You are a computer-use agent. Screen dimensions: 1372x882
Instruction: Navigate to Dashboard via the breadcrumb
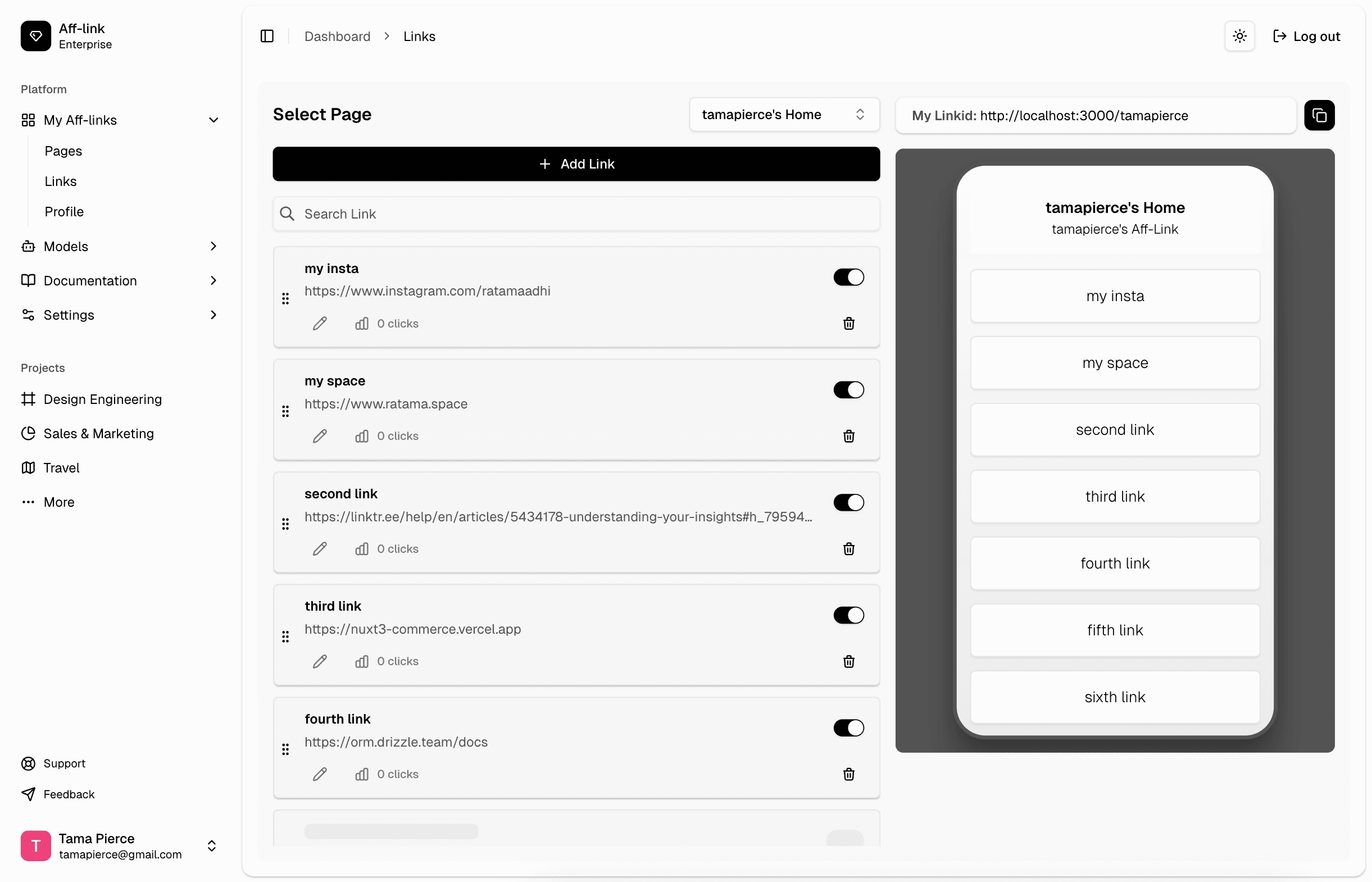point(337,35)
